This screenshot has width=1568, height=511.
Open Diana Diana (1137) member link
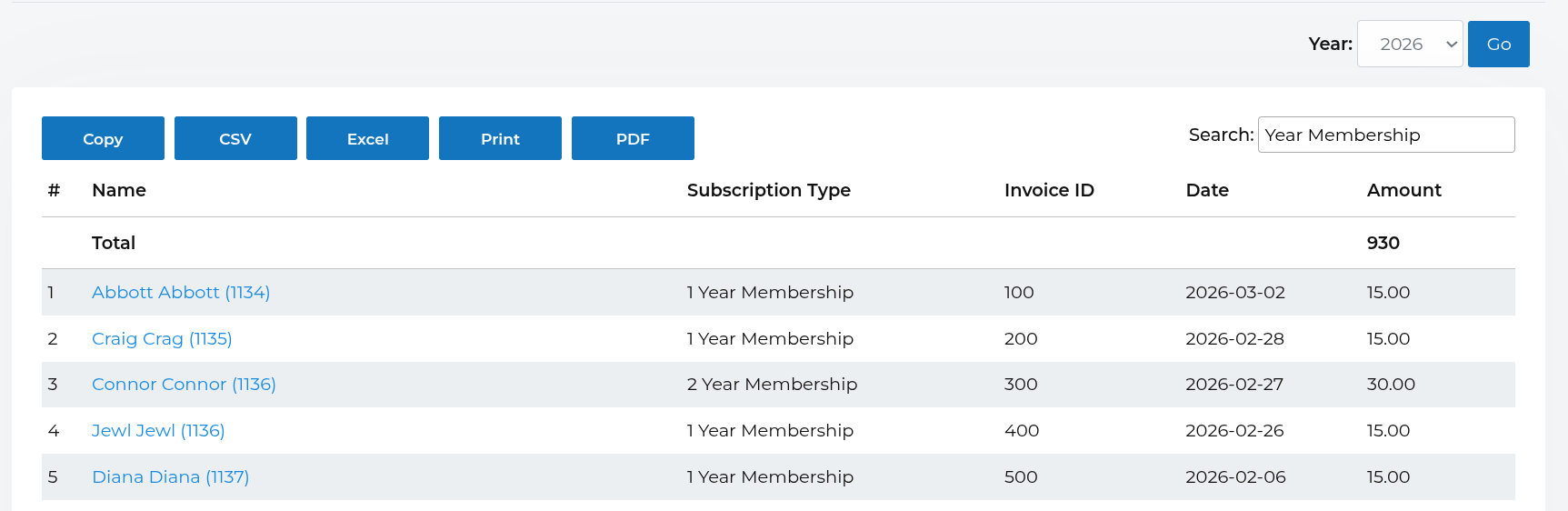pyautogui.click(x=170, y=476)
